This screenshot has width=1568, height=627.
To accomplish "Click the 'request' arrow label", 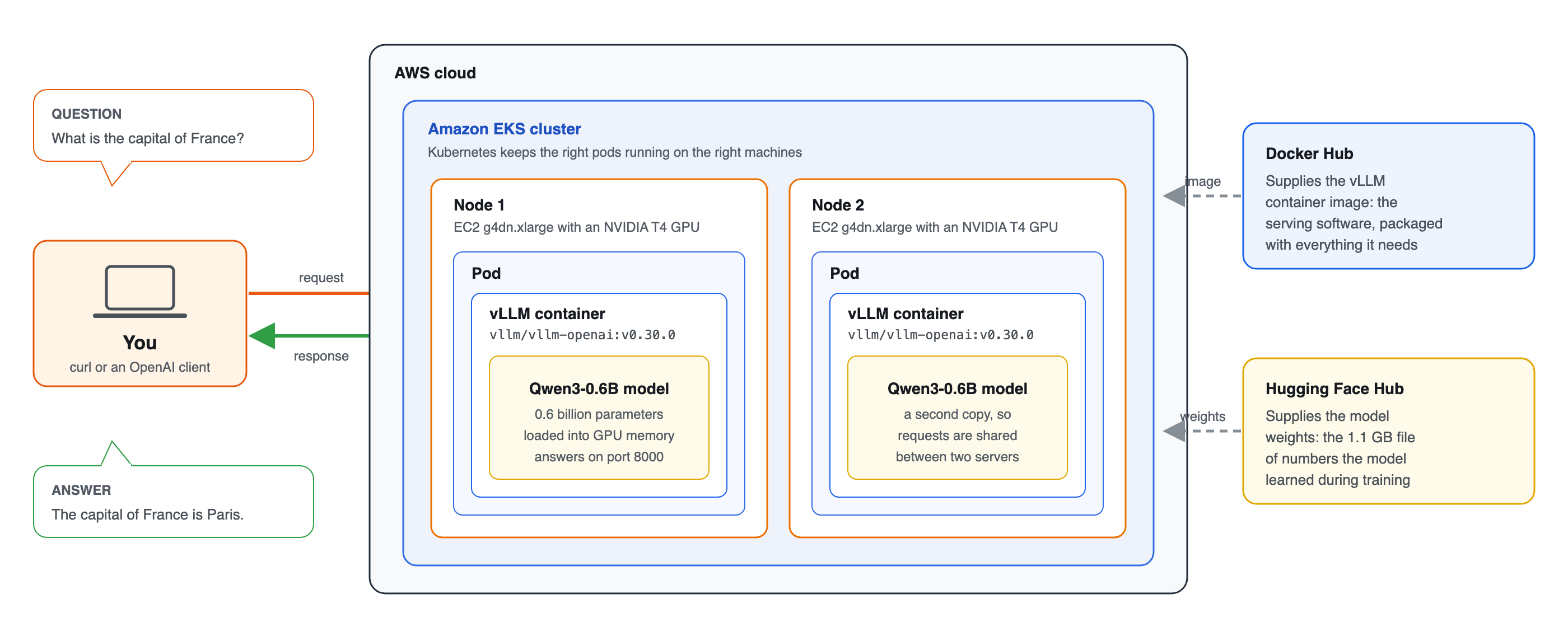I will tap(321, 278).
